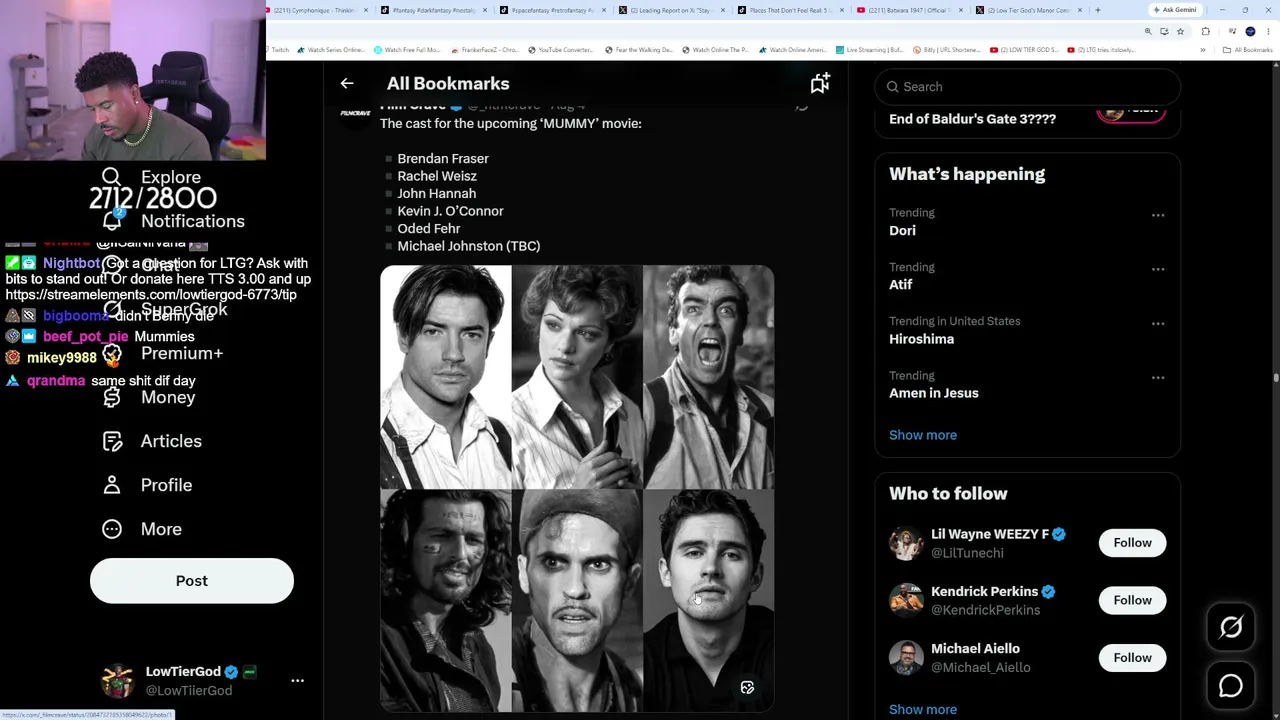Open the FrankerFaceZ bookmark

tap(485, 50)
